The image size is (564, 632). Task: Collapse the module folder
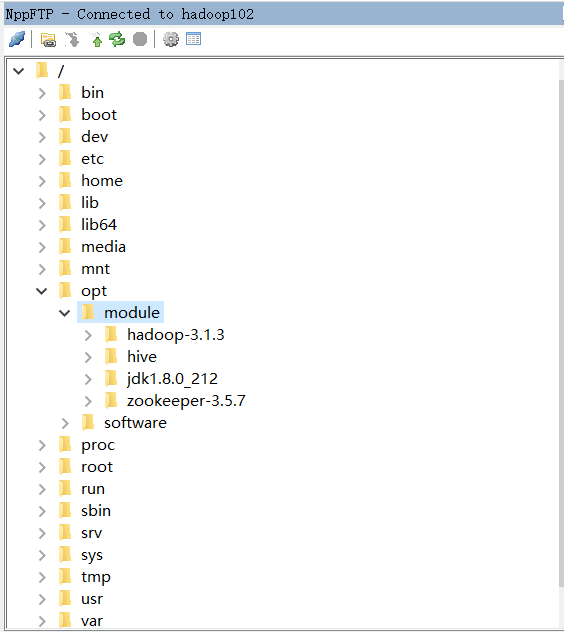(65, 313)
